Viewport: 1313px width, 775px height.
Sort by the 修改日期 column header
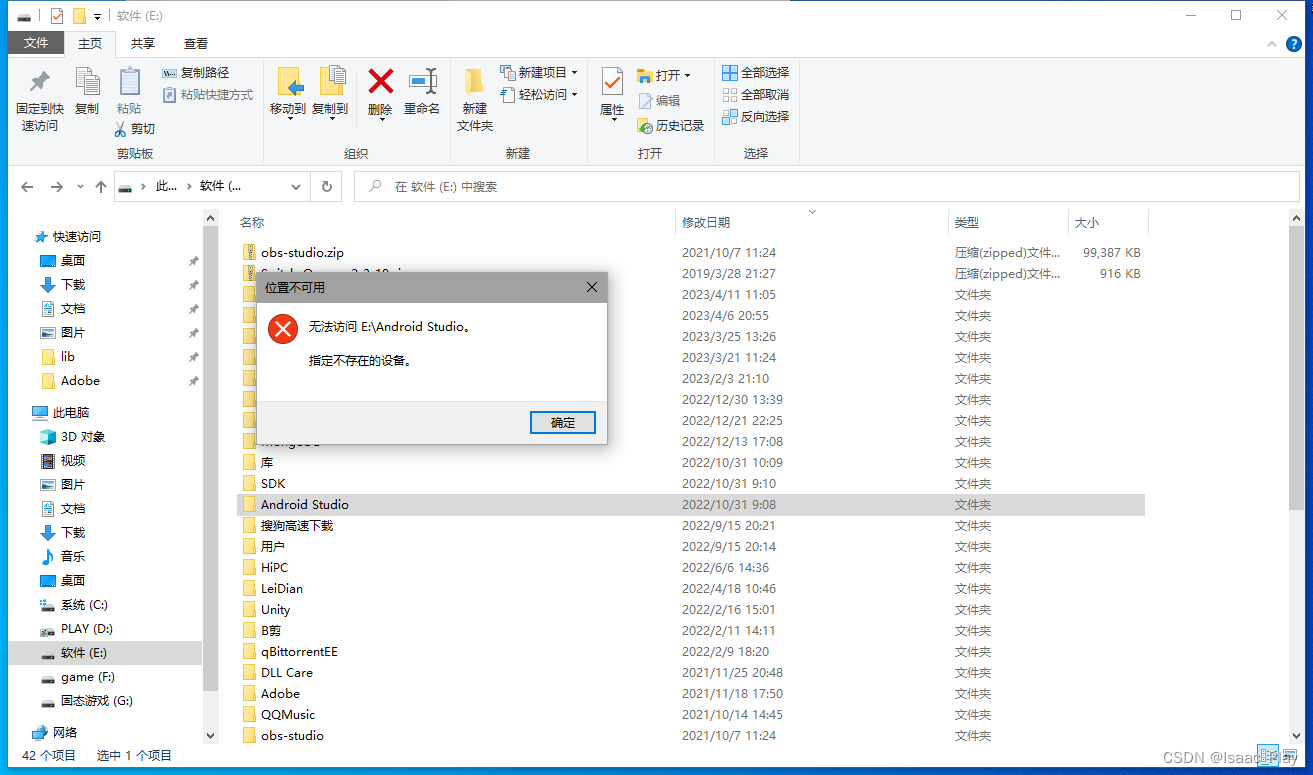pyautogui.click(x=706, y=223)
